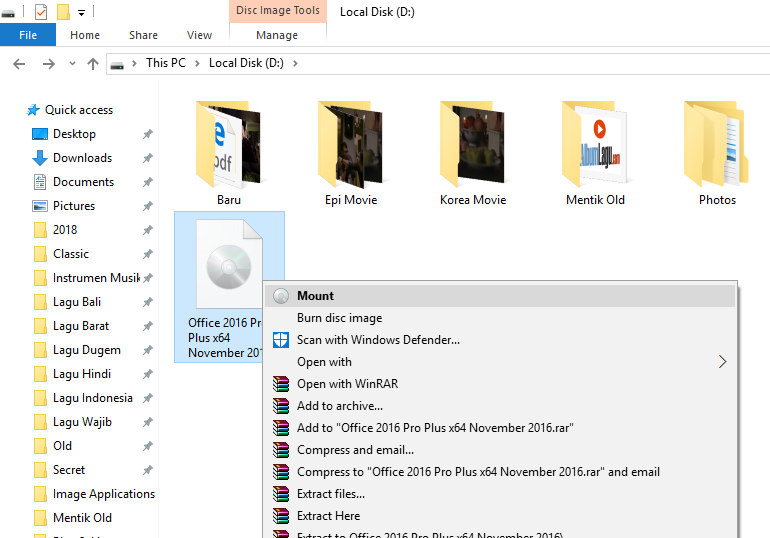Switch to the View ribbon tab
Image resolution: width=770 pixels, height=538 pixels.
199,35
